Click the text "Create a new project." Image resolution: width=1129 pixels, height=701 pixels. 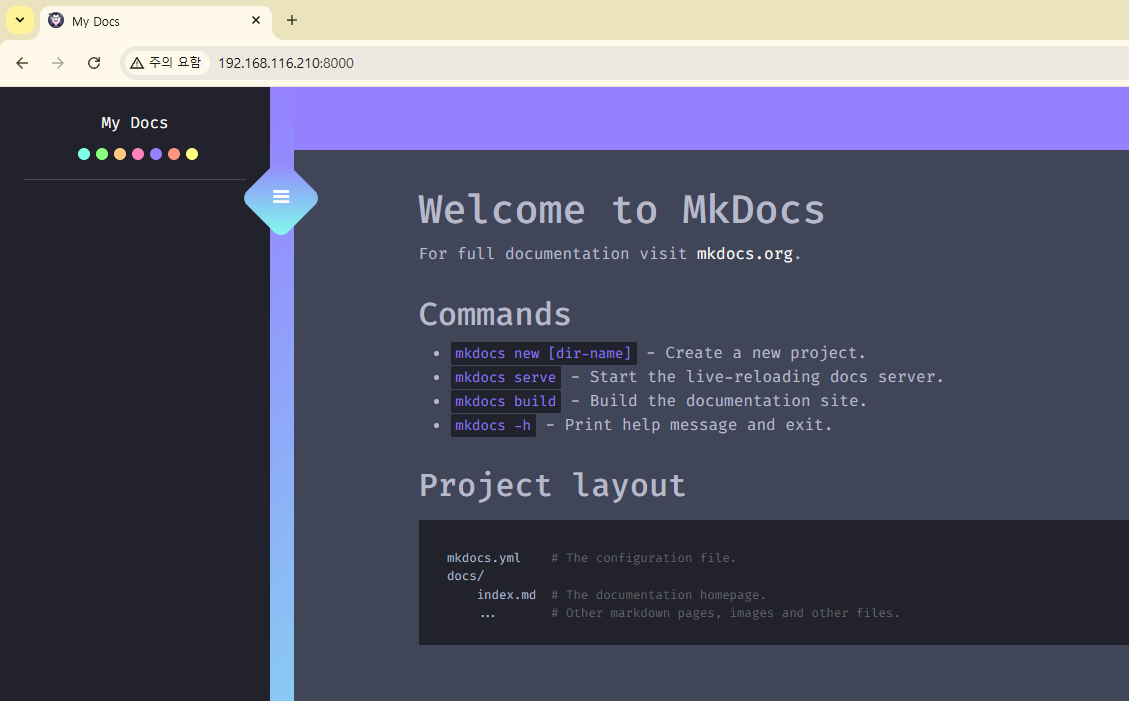pyautogui.click(x=765, y=353)
